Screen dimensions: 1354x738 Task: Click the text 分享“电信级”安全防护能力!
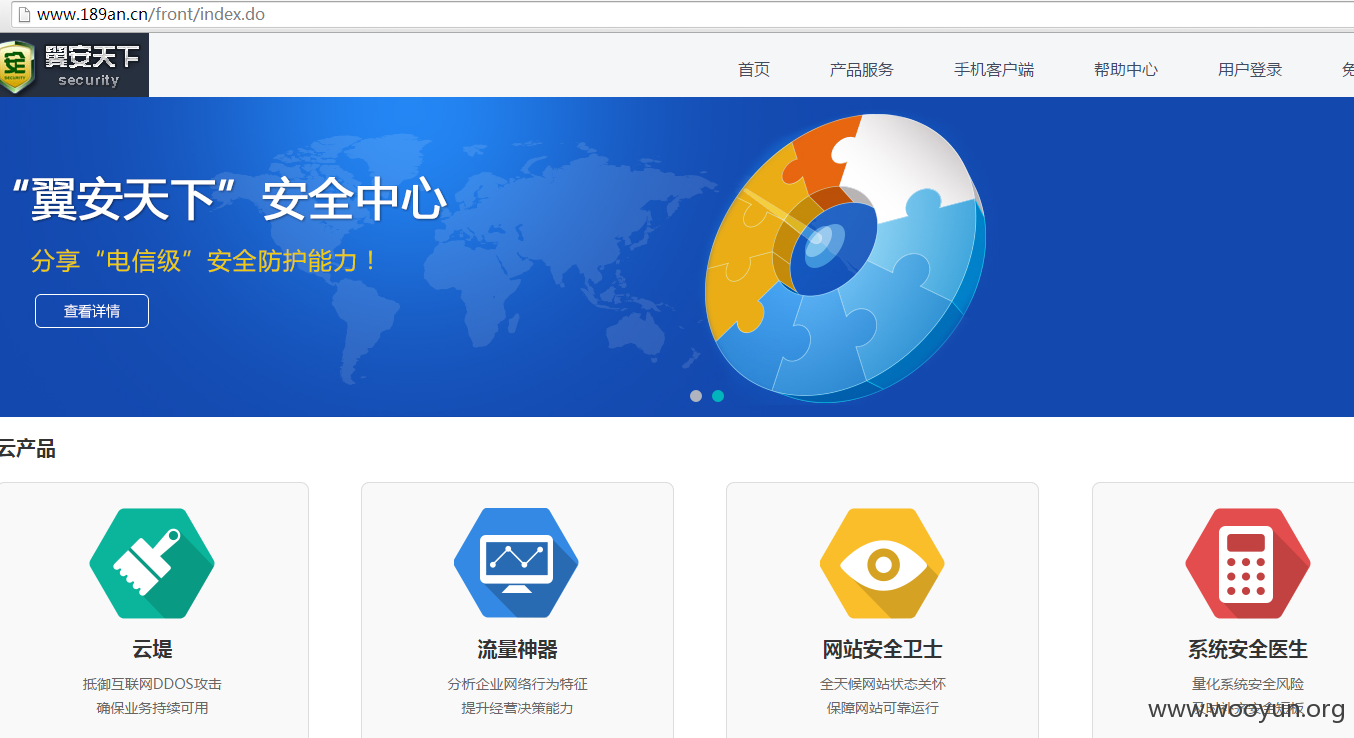206,261
